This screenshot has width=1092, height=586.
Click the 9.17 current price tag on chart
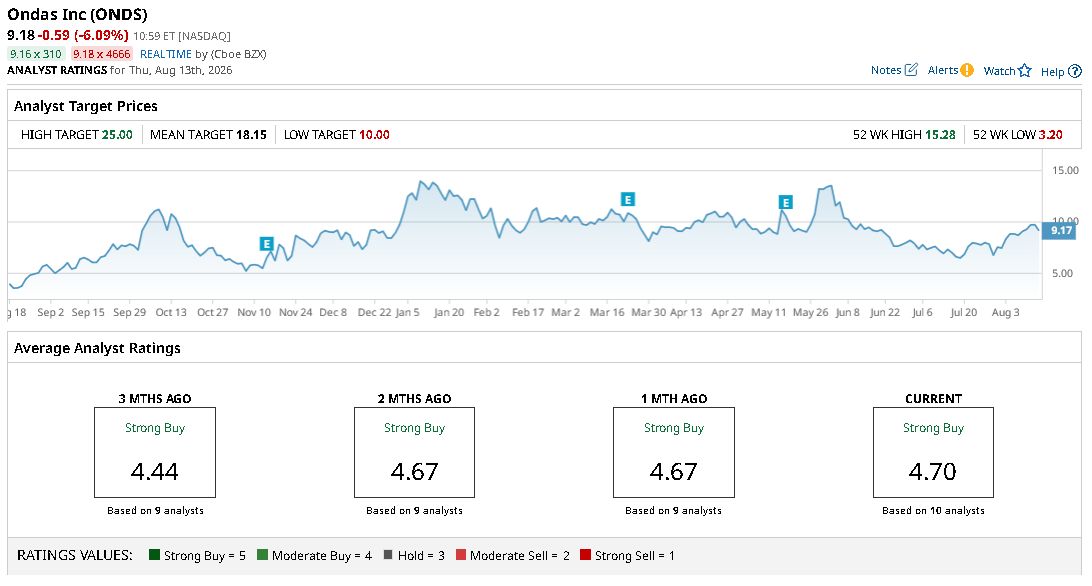(1059, 231)
